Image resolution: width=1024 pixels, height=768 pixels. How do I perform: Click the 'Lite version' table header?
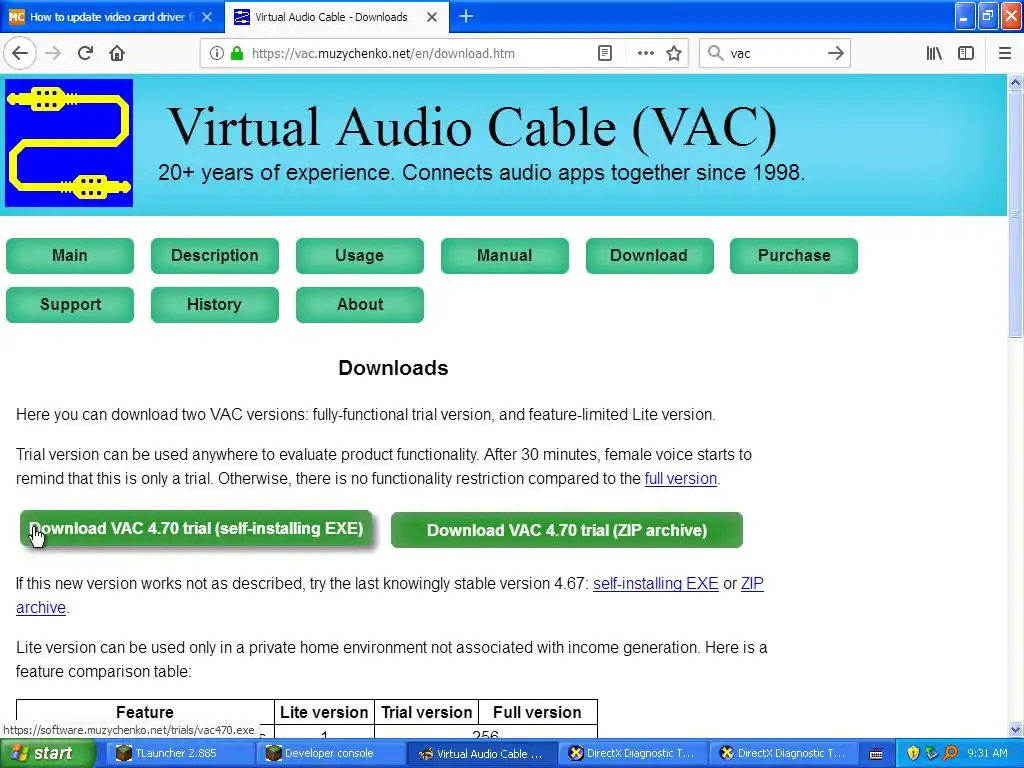(324, 712)
